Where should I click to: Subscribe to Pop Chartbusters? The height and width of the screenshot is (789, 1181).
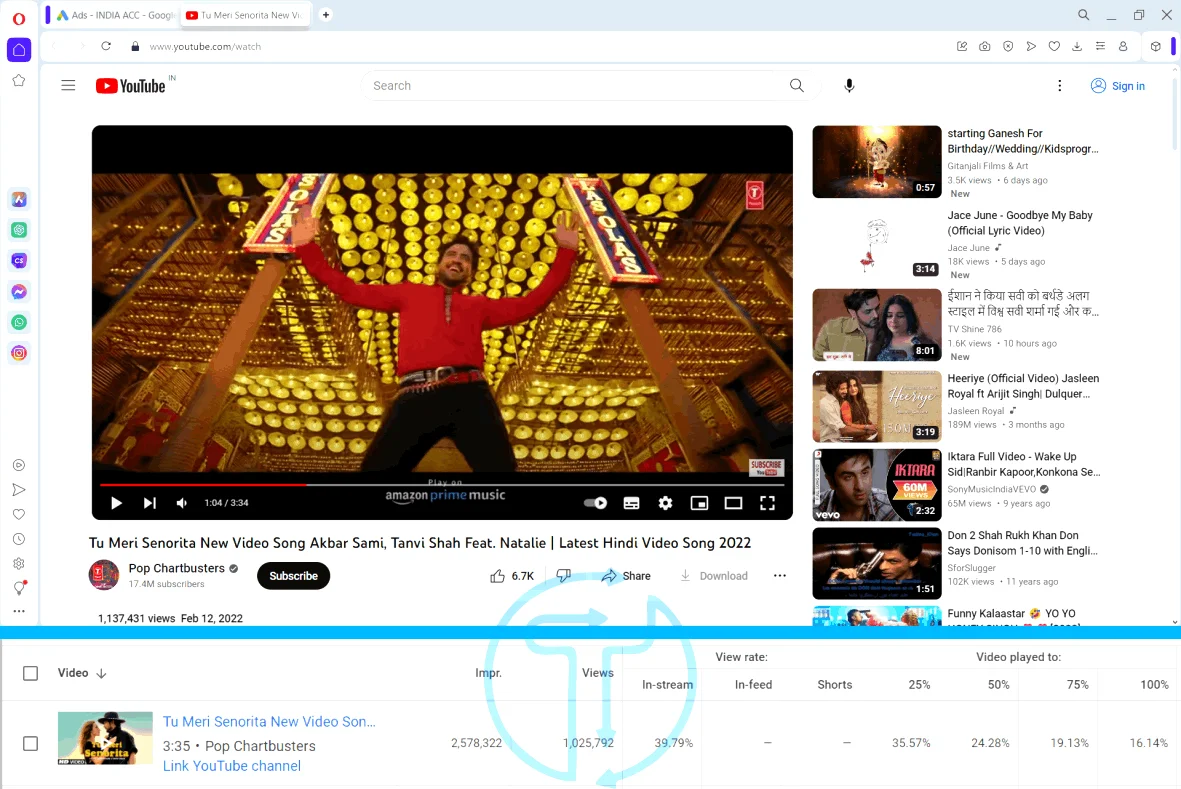coord(294,576)
